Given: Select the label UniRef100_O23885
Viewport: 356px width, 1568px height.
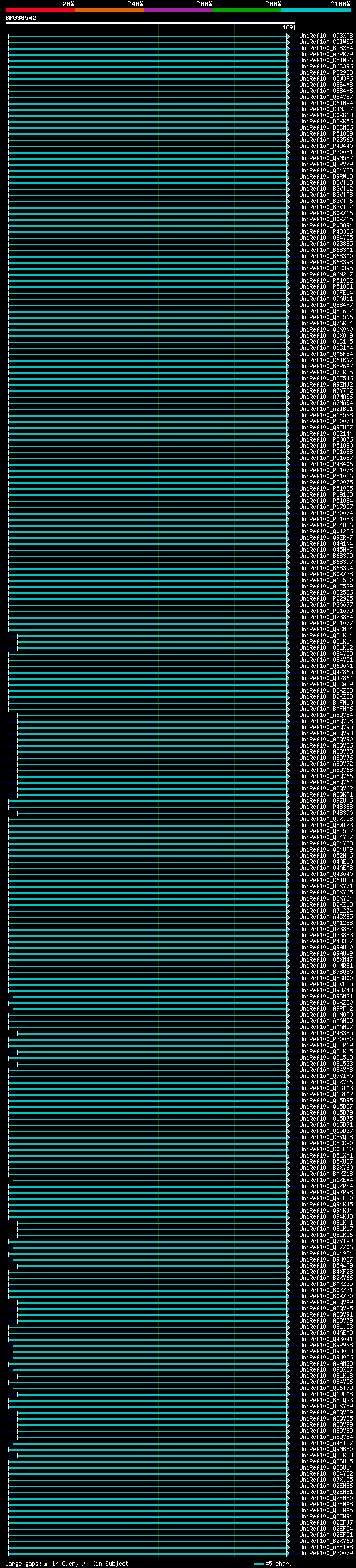Looking at the screenshot, I should (x=326, y=244).
